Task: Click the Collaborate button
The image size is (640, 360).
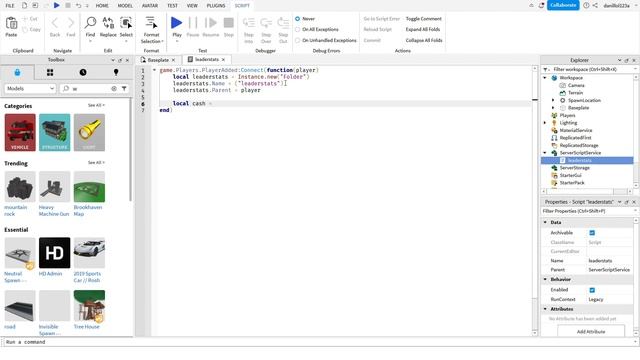Action: (x=563, y=5)
